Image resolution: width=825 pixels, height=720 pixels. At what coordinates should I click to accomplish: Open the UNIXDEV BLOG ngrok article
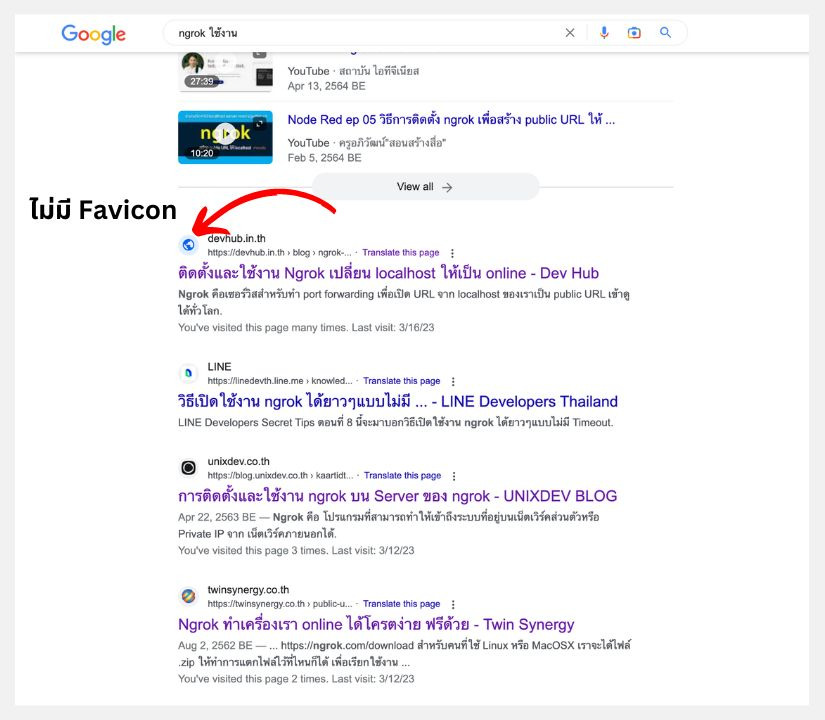(x=397, y=496)
